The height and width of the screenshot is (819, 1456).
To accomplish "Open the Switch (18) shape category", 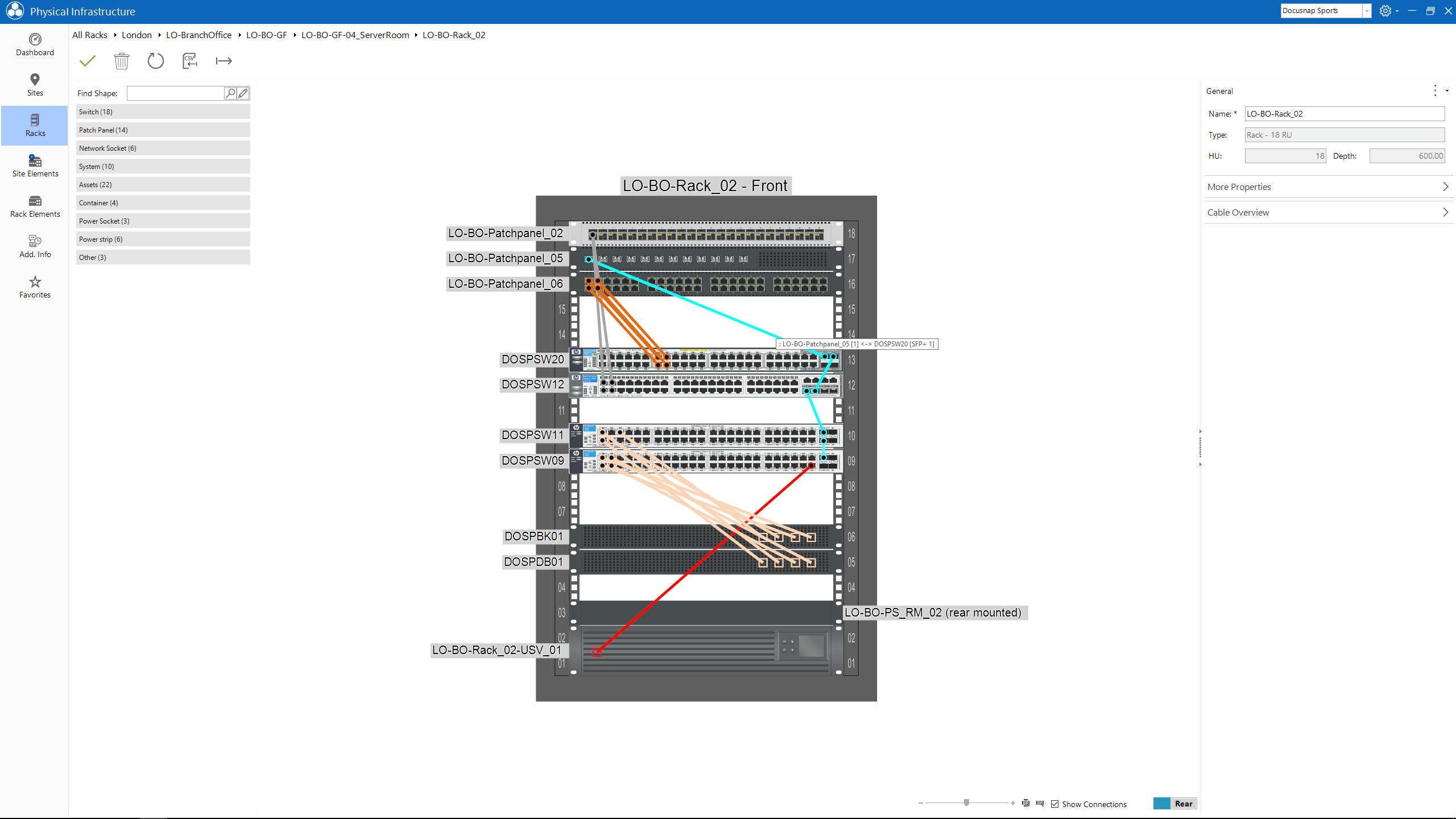I will coord(163,111).
